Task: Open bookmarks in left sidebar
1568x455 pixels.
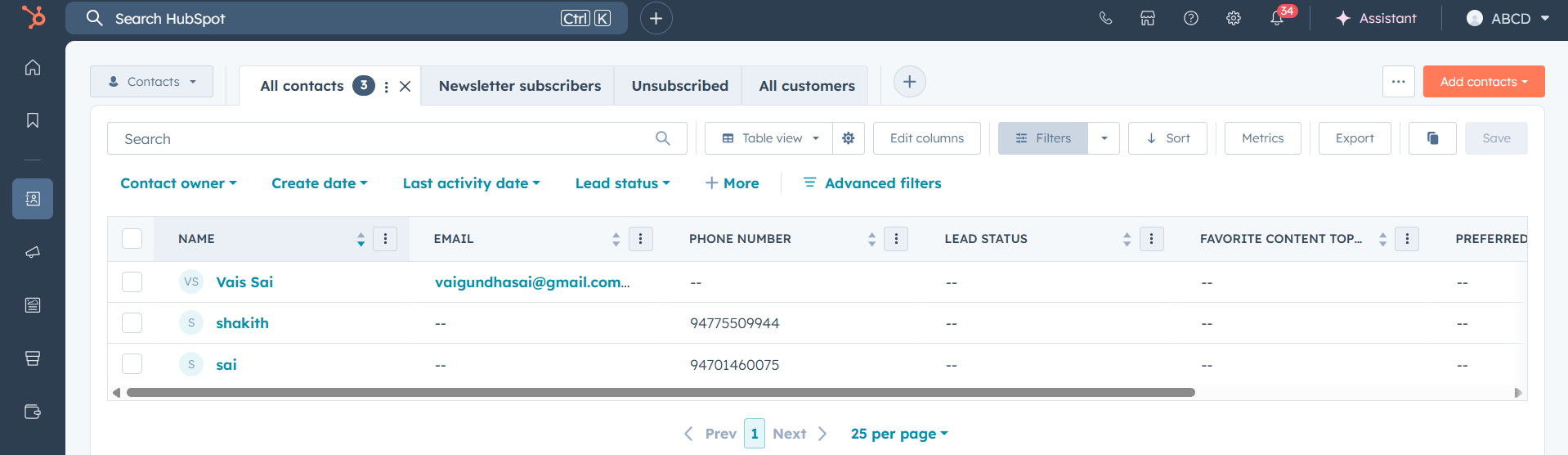Action: point(33,120)
